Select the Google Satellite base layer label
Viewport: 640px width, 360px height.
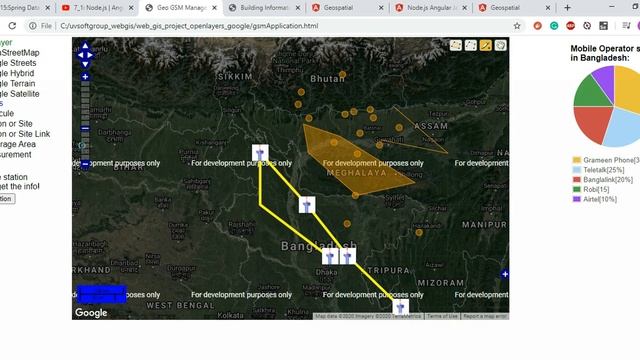click(x=20, y=93)
